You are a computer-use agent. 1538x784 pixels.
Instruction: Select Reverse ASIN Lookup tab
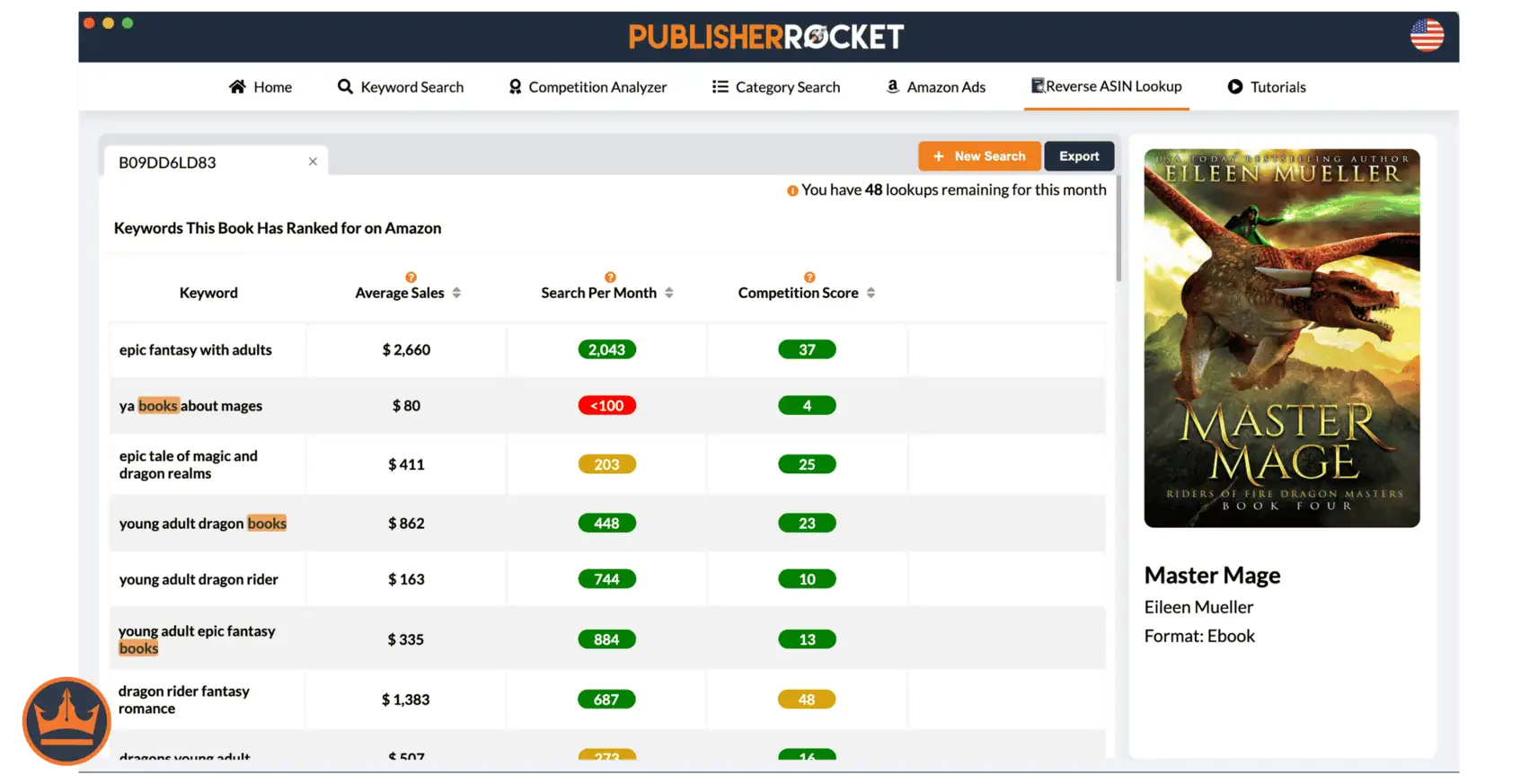[1107, 86]
